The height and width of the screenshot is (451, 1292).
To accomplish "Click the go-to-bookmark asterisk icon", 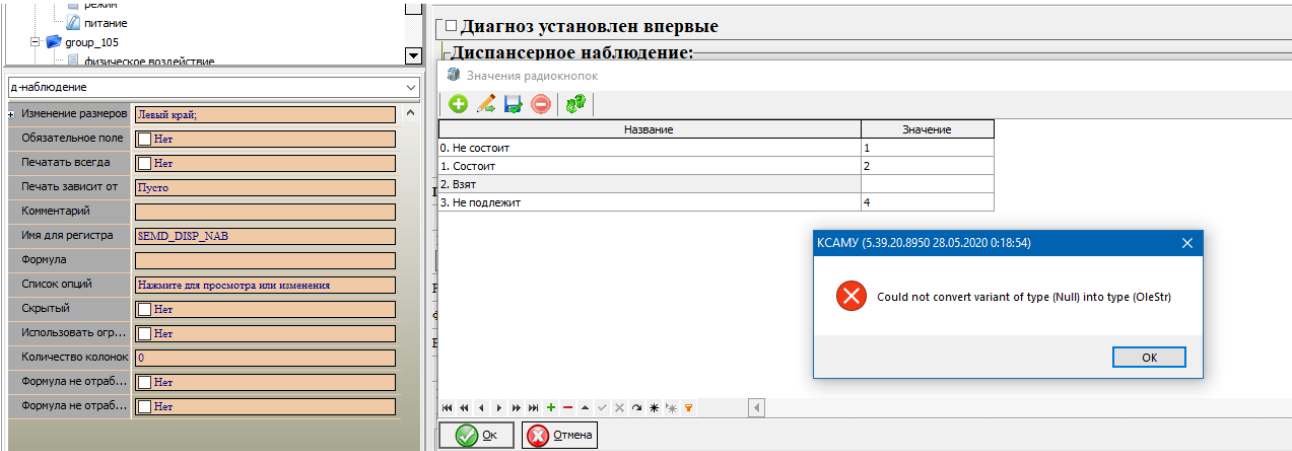I will click(671, 408).
